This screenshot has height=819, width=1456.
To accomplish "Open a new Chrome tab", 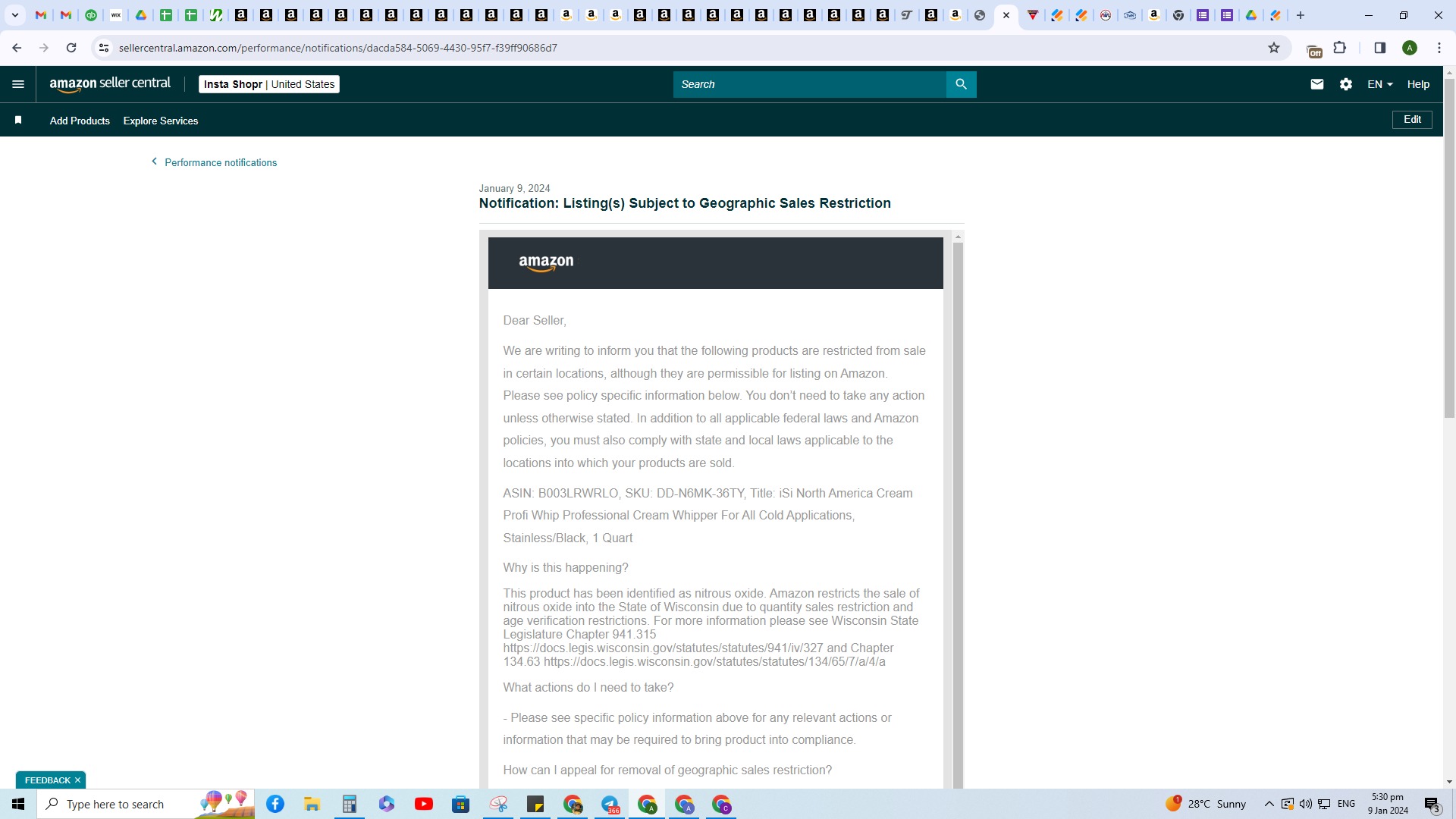I will [1301, 15].
